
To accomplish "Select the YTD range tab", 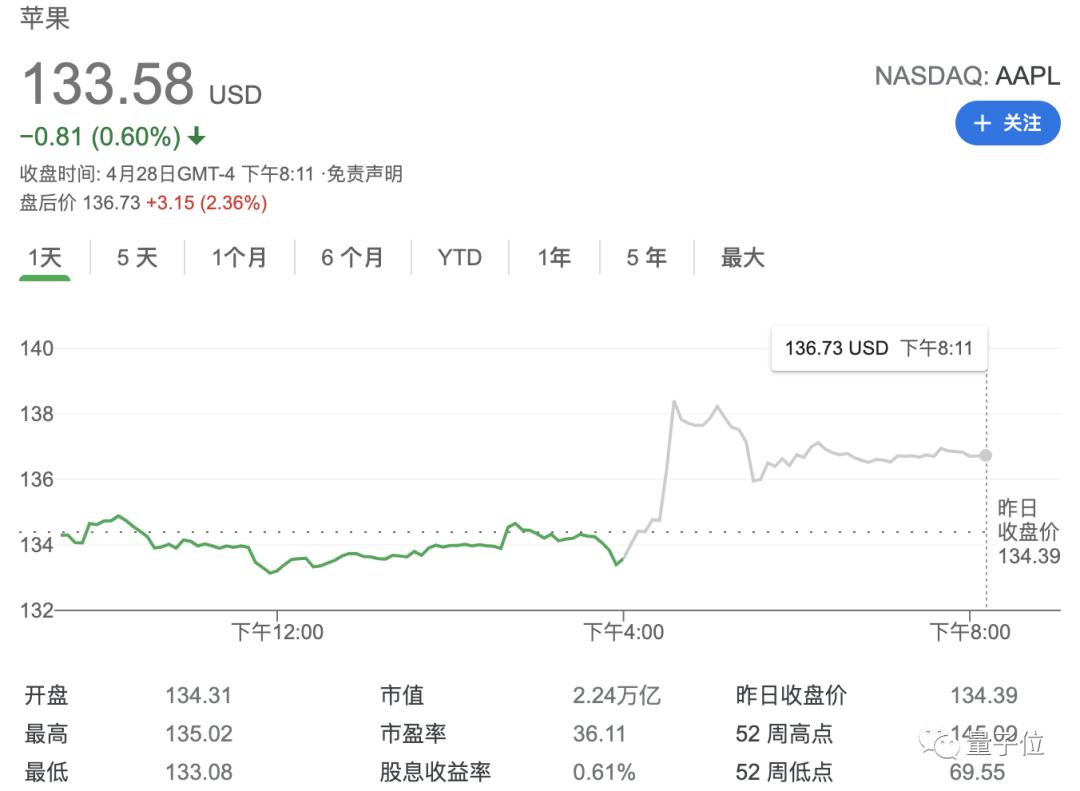I will click(459, 258).
